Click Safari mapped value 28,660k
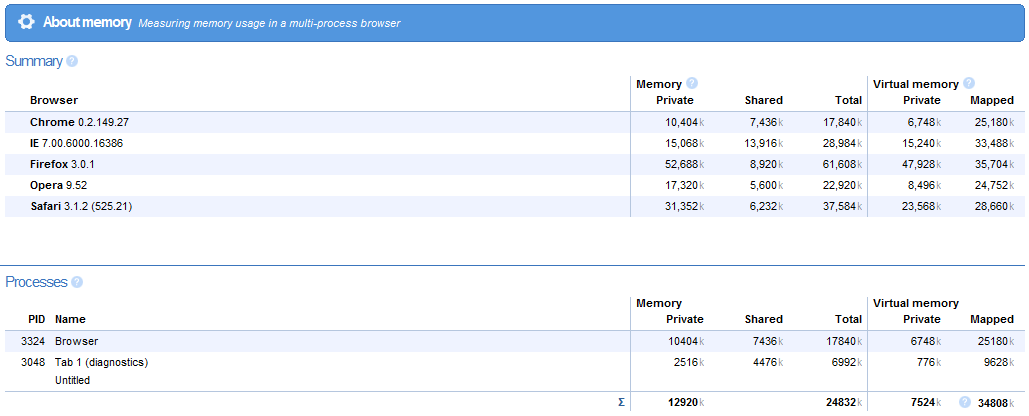This screenshot has height=416, width=1029. click(x=994, y=206)
